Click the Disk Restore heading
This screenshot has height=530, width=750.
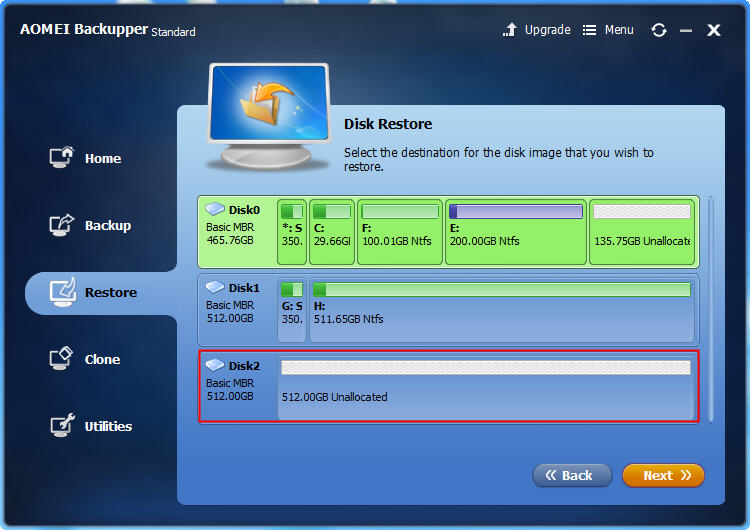388,124
